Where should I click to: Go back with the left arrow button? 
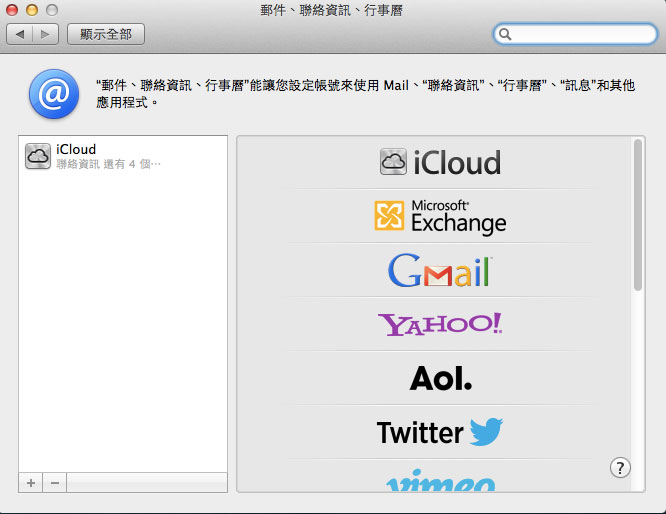[20, 34]
